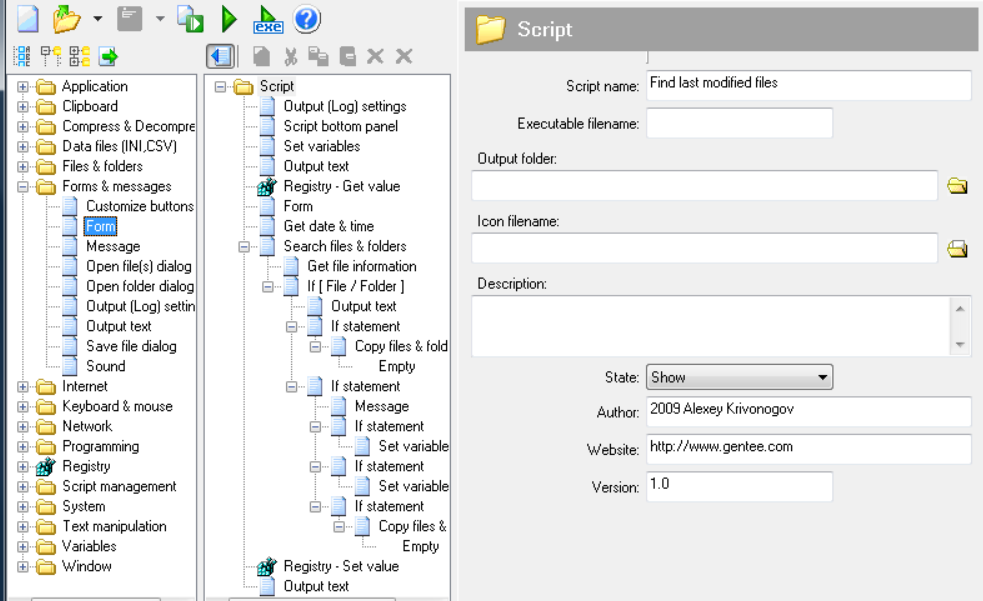This screenshot has width=983, height=601.
Task: Click the Output folder text field
Action: tap(705, 186)
